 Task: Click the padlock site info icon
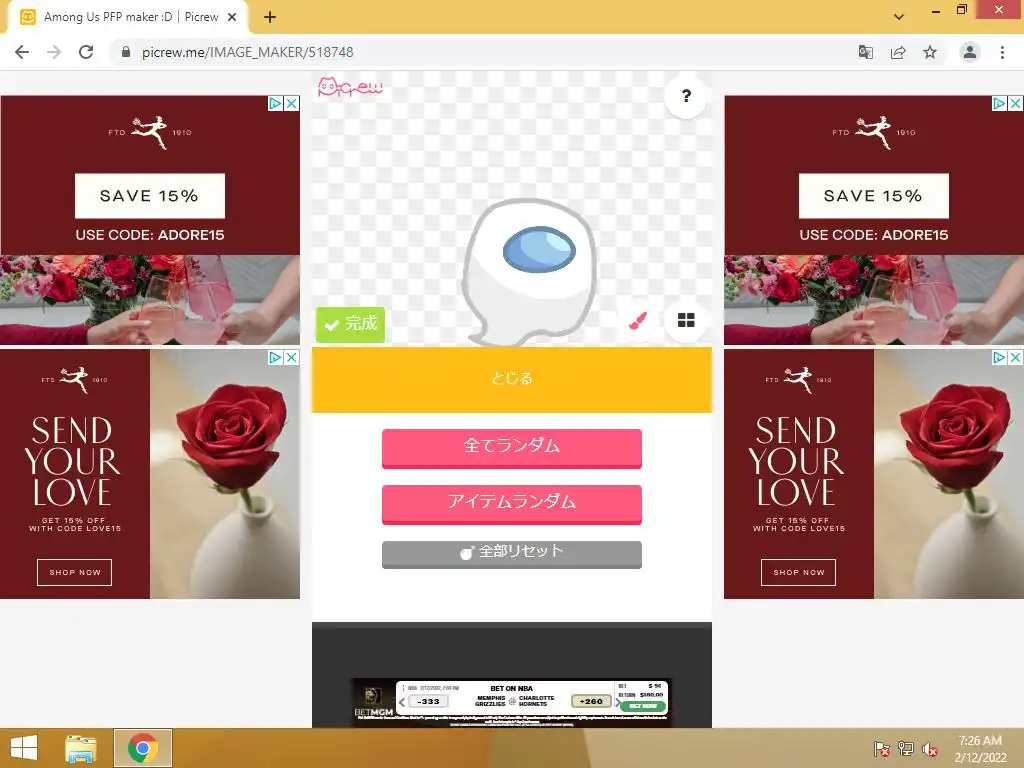[126, 52]
